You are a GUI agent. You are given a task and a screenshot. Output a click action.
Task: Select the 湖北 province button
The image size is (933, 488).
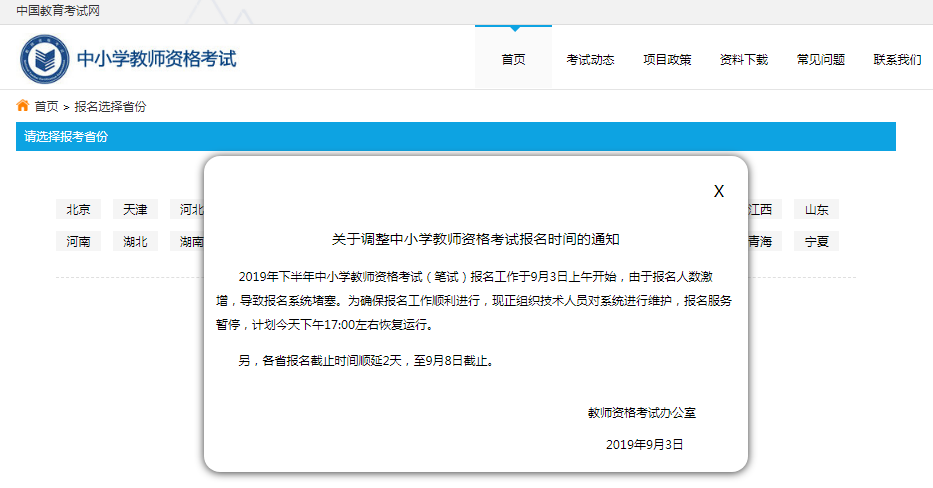click(135, 242)
